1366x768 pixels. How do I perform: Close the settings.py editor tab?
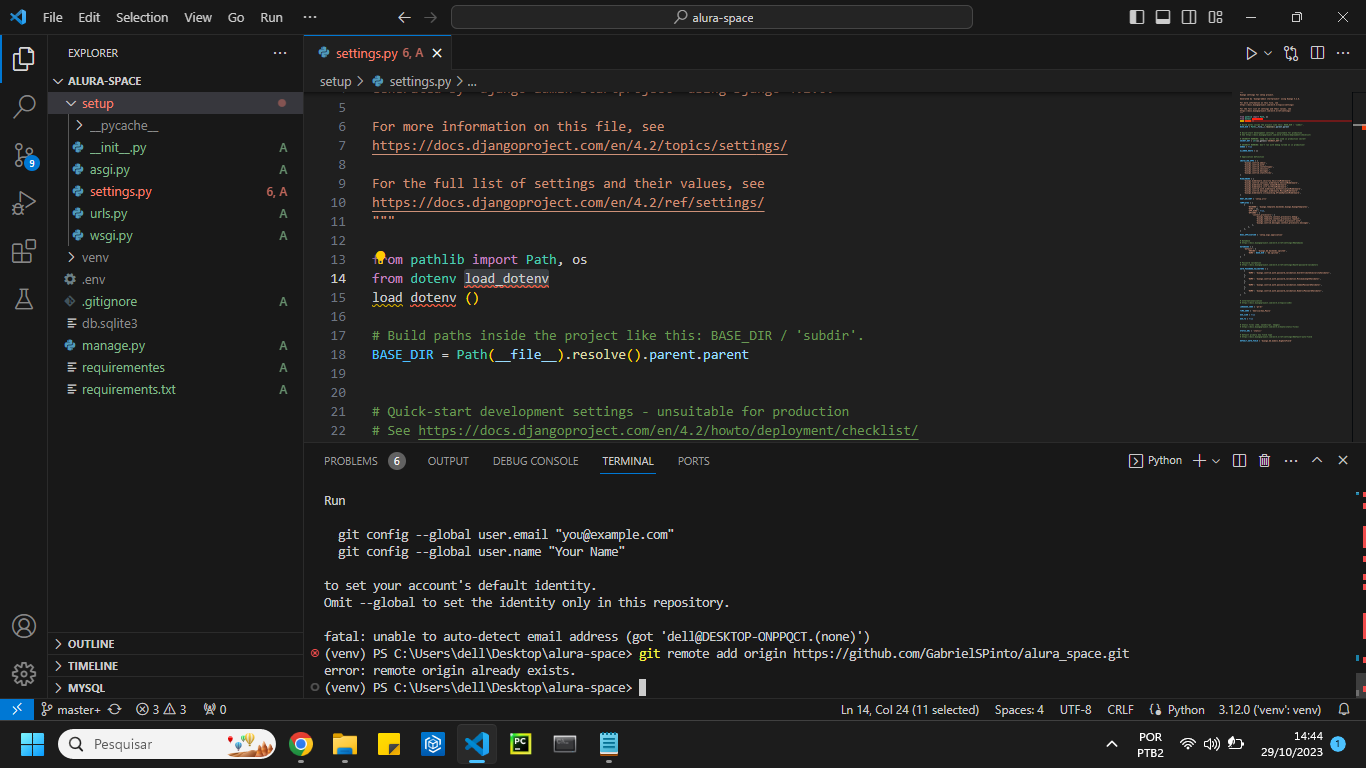tap(437, 53)
